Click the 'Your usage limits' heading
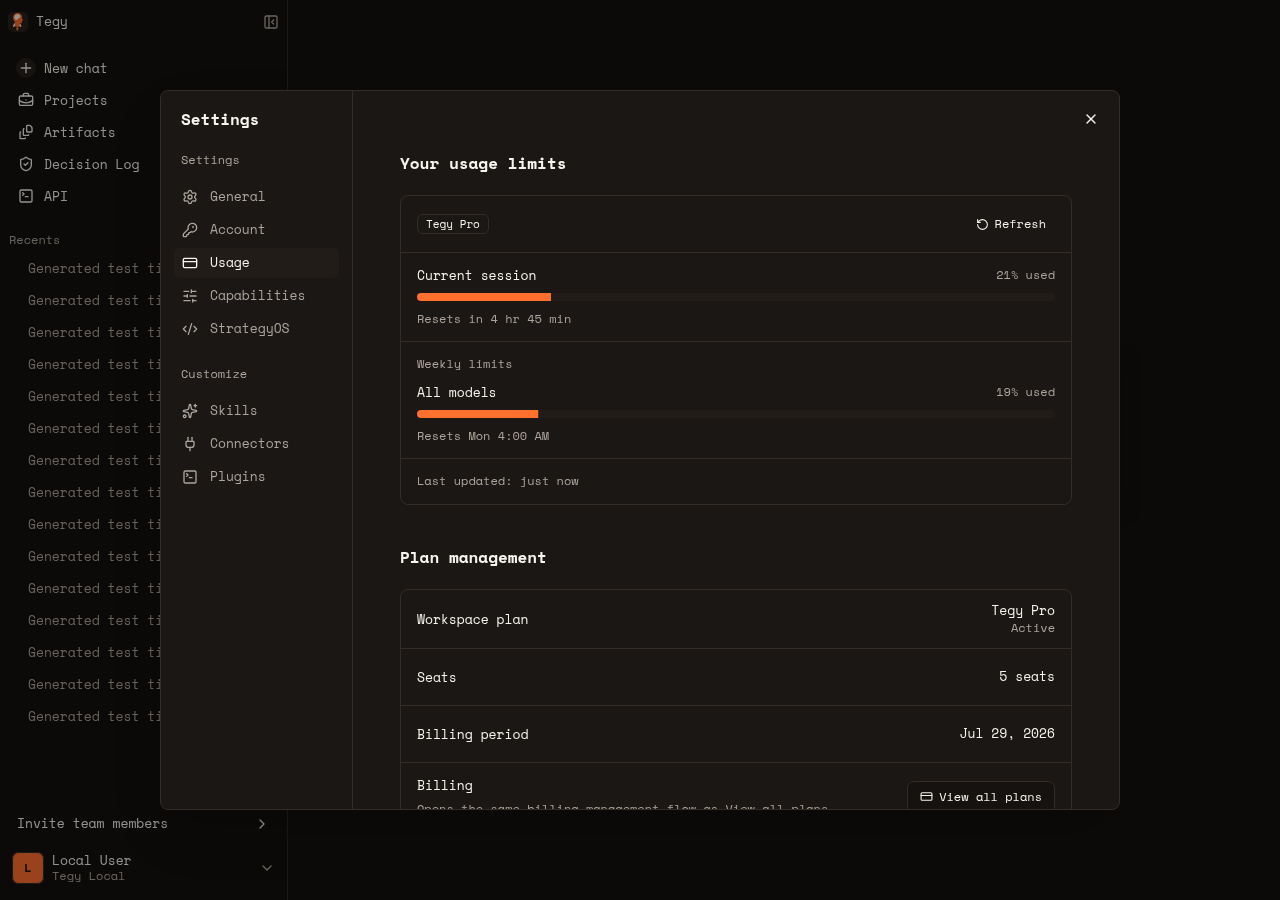The image size is (1280, 900). (x=483, y=163)
